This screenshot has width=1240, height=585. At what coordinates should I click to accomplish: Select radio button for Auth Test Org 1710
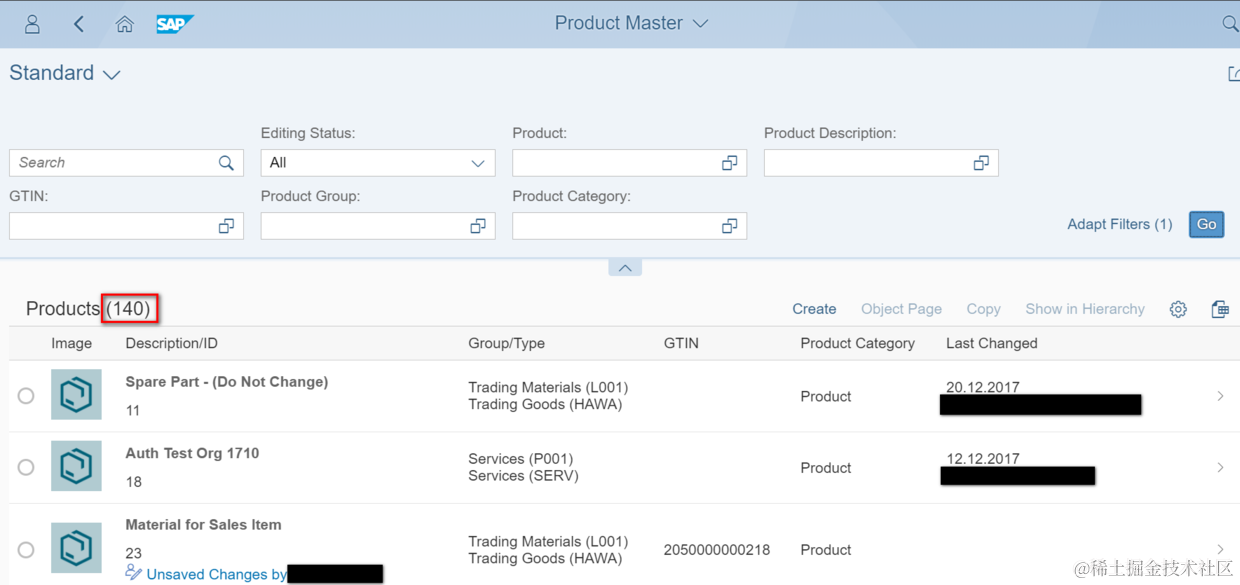(x=26, y=467)
